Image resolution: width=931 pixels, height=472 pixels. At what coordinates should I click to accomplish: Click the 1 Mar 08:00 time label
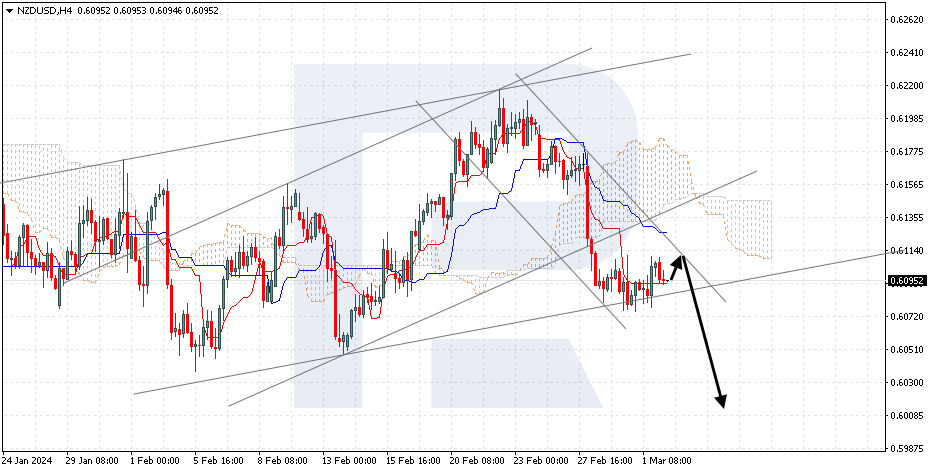point(668,461)
